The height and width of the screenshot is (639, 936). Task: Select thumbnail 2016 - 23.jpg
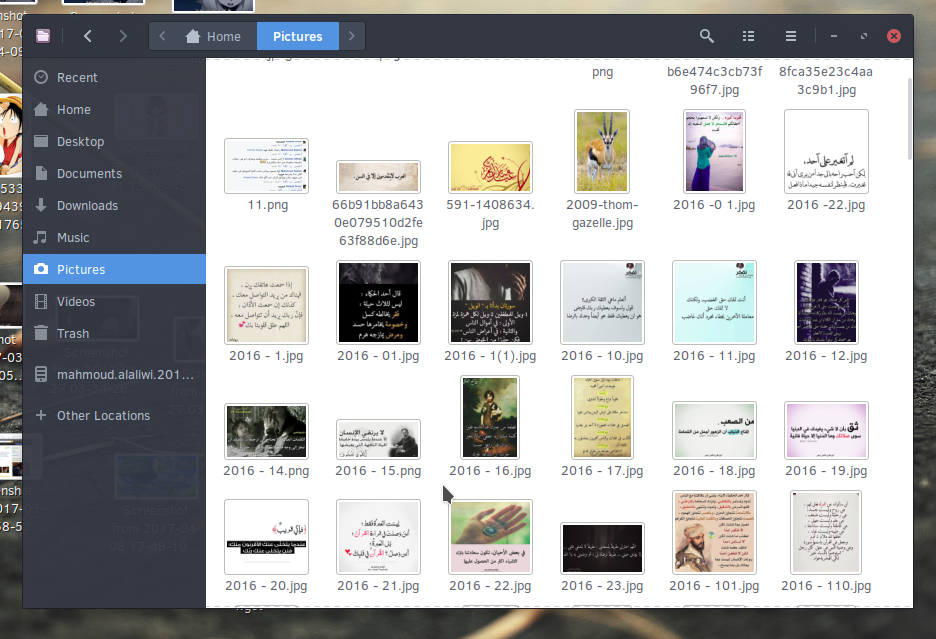point(602,548)
